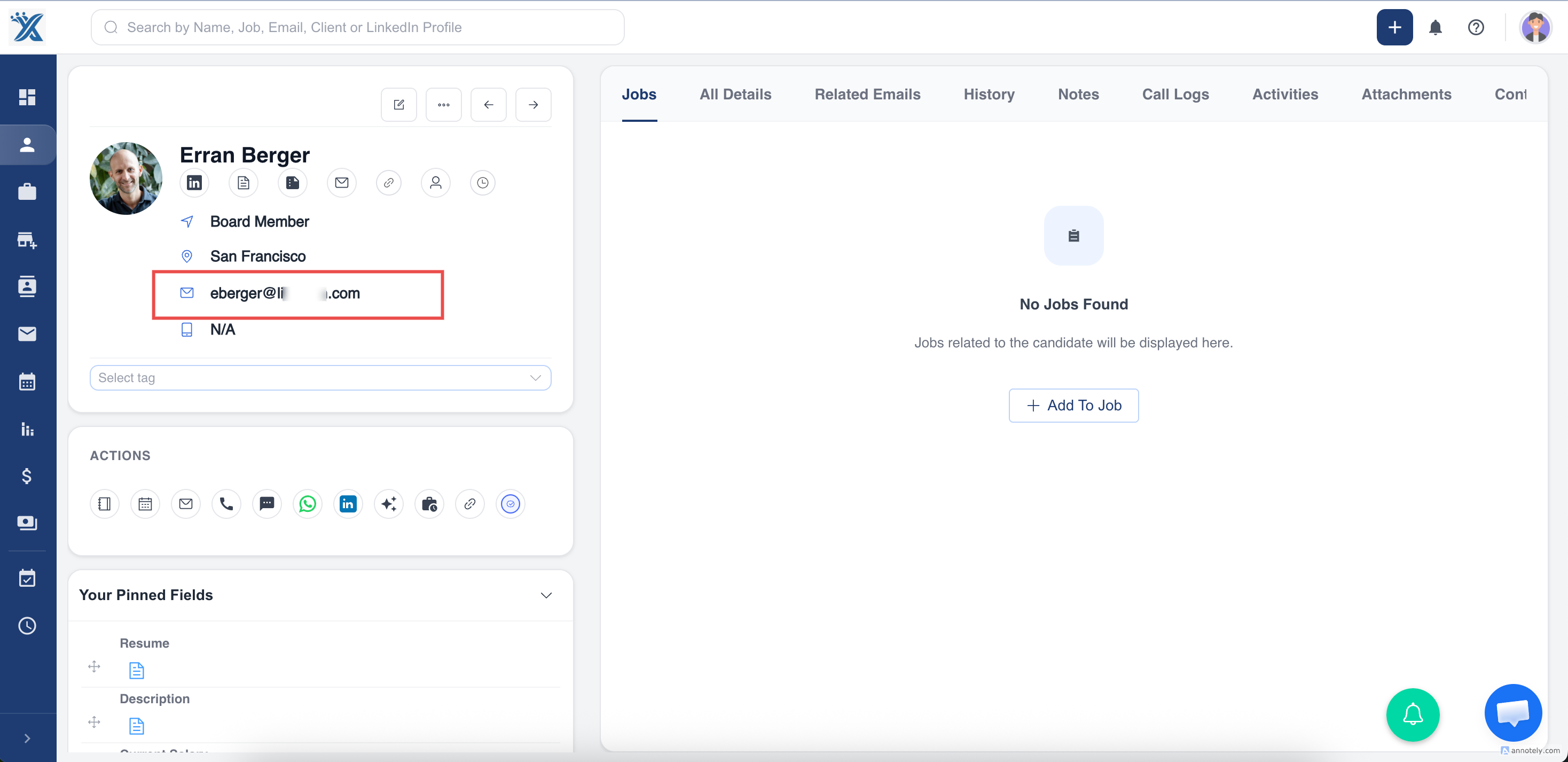Expand the sidebar with bottom chevron
The width and height of the screenshot is (1568, 762).
27,738
